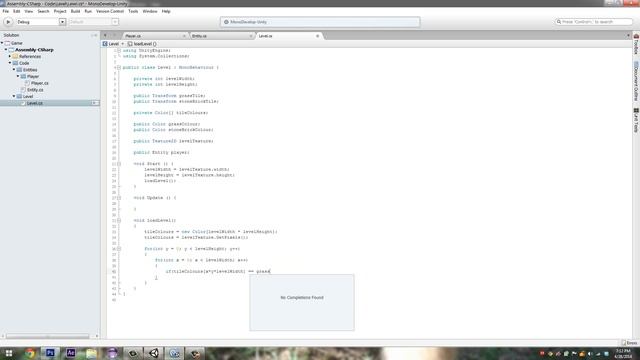Close the Player.cs tab

coord(184,36)
